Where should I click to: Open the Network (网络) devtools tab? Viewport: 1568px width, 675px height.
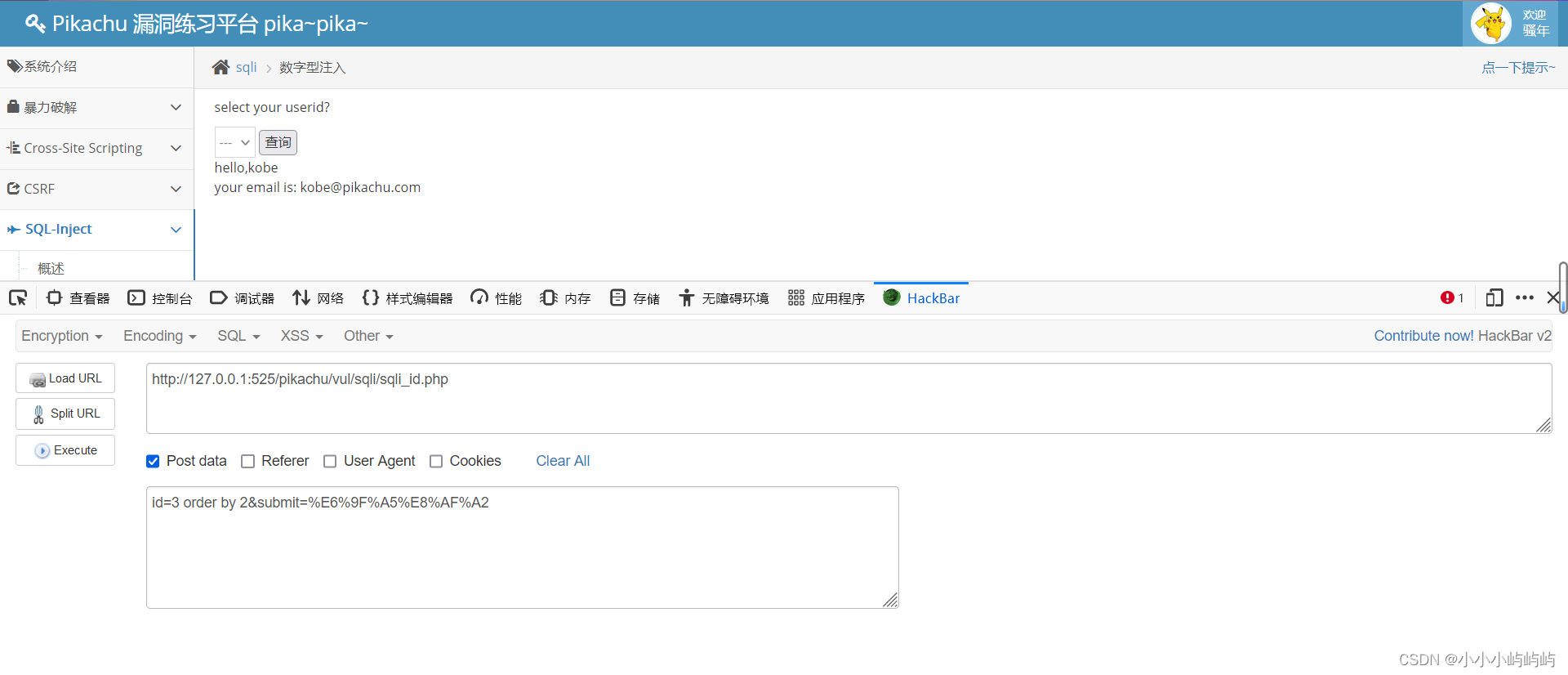point(318,298)
